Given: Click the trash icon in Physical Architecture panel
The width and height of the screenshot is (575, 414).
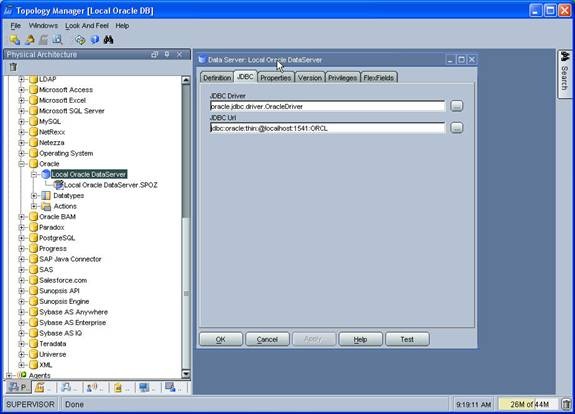Looking at the screenshot, I should click(13, 67).
